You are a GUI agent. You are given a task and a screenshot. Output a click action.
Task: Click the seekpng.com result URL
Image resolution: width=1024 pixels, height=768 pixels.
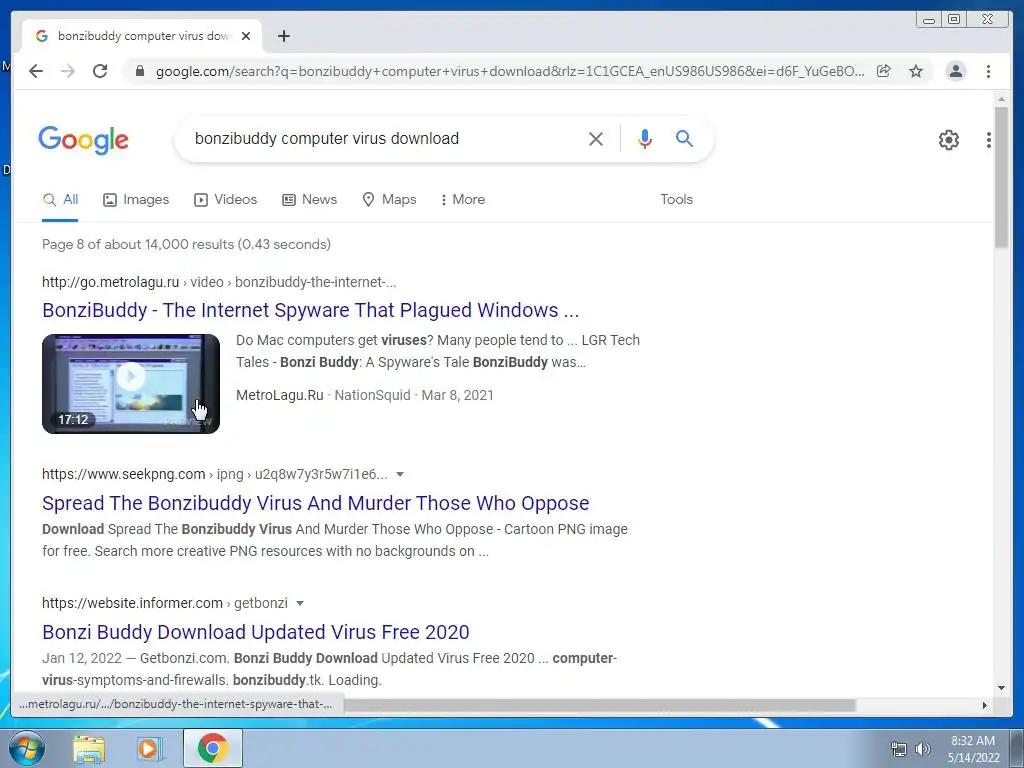(x=214, y=474)
